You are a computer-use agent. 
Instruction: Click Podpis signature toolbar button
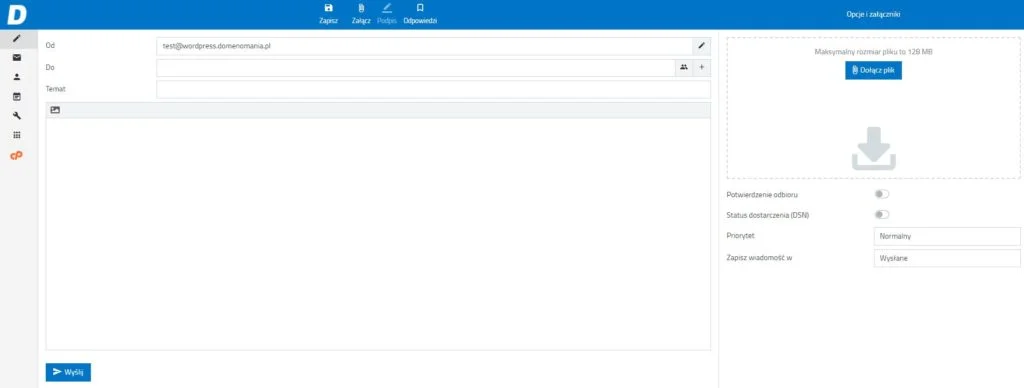[x=387, y=14]
